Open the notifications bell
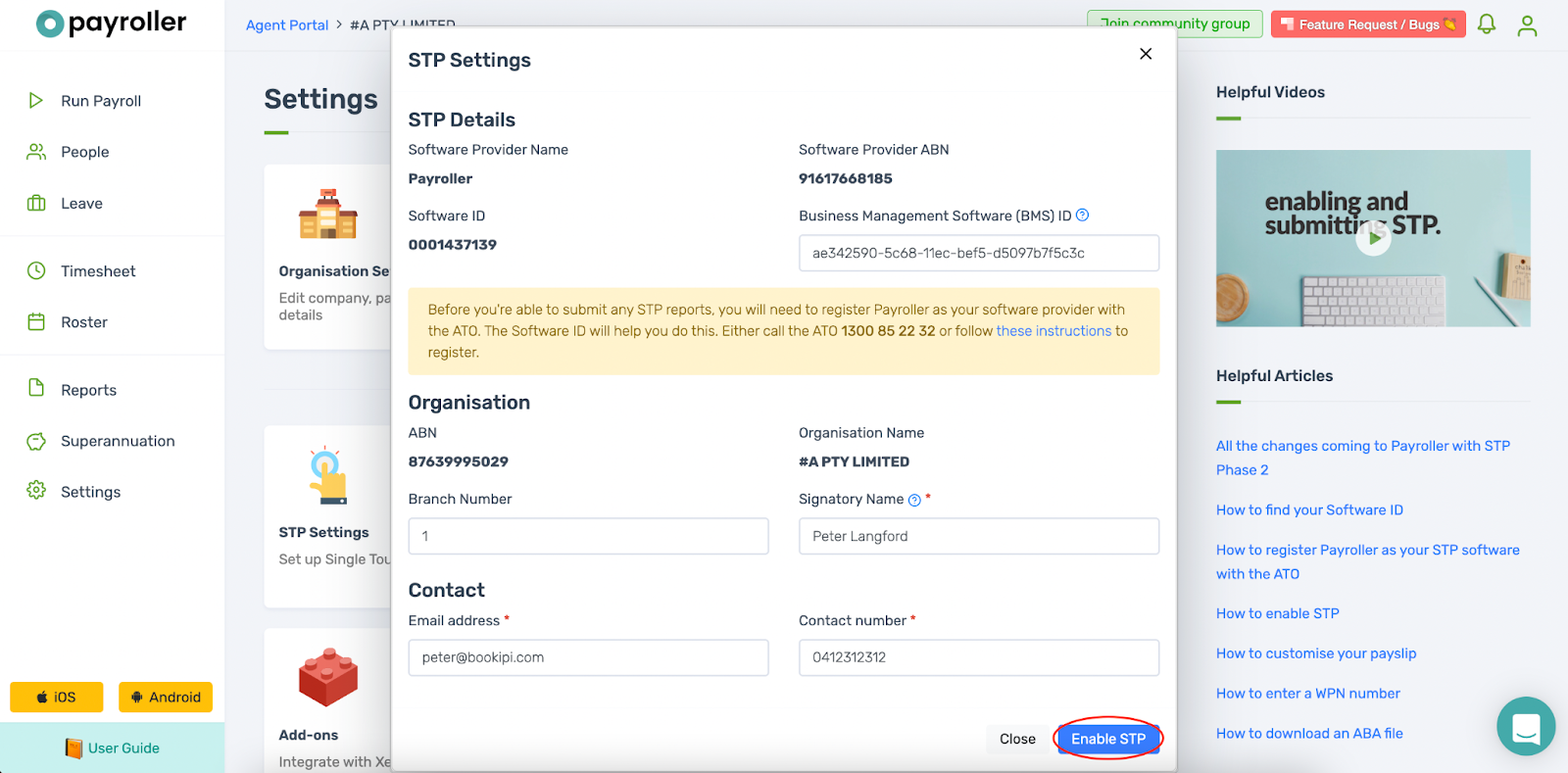 pos(1486,24)
